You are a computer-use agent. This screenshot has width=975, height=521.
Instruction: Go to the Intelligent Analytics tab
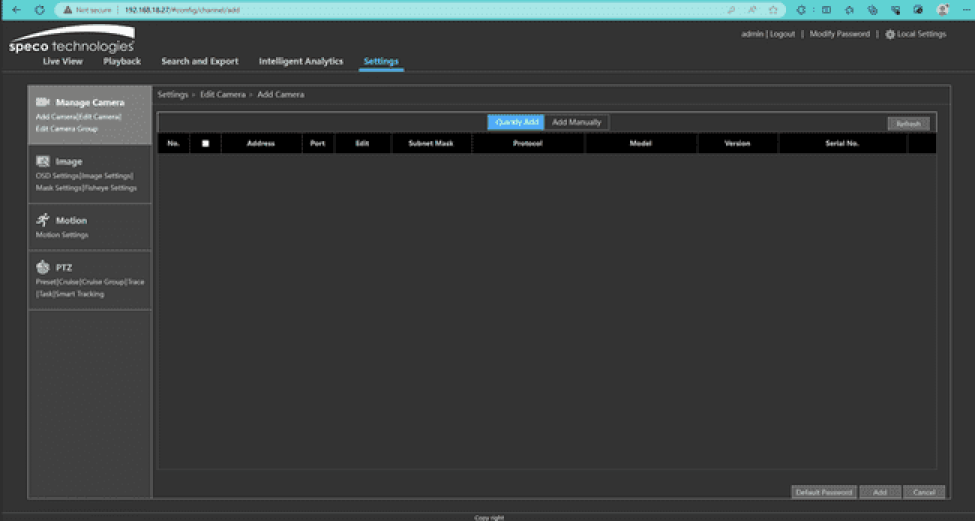[300, 61]
